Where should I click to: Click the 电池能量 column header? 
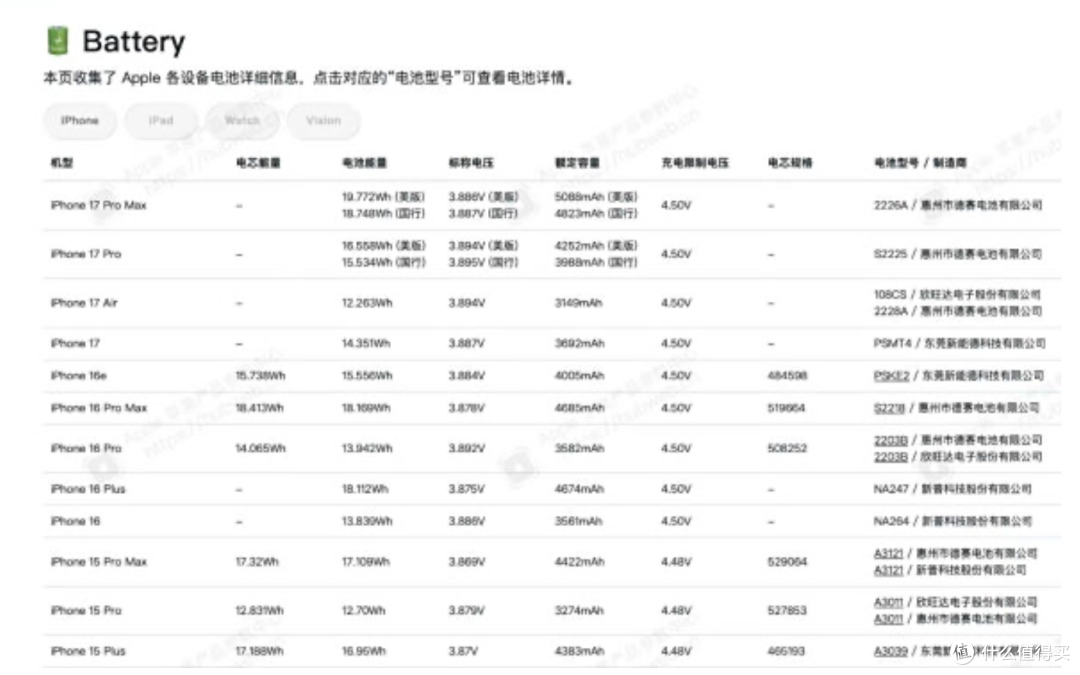click(364, 163)
